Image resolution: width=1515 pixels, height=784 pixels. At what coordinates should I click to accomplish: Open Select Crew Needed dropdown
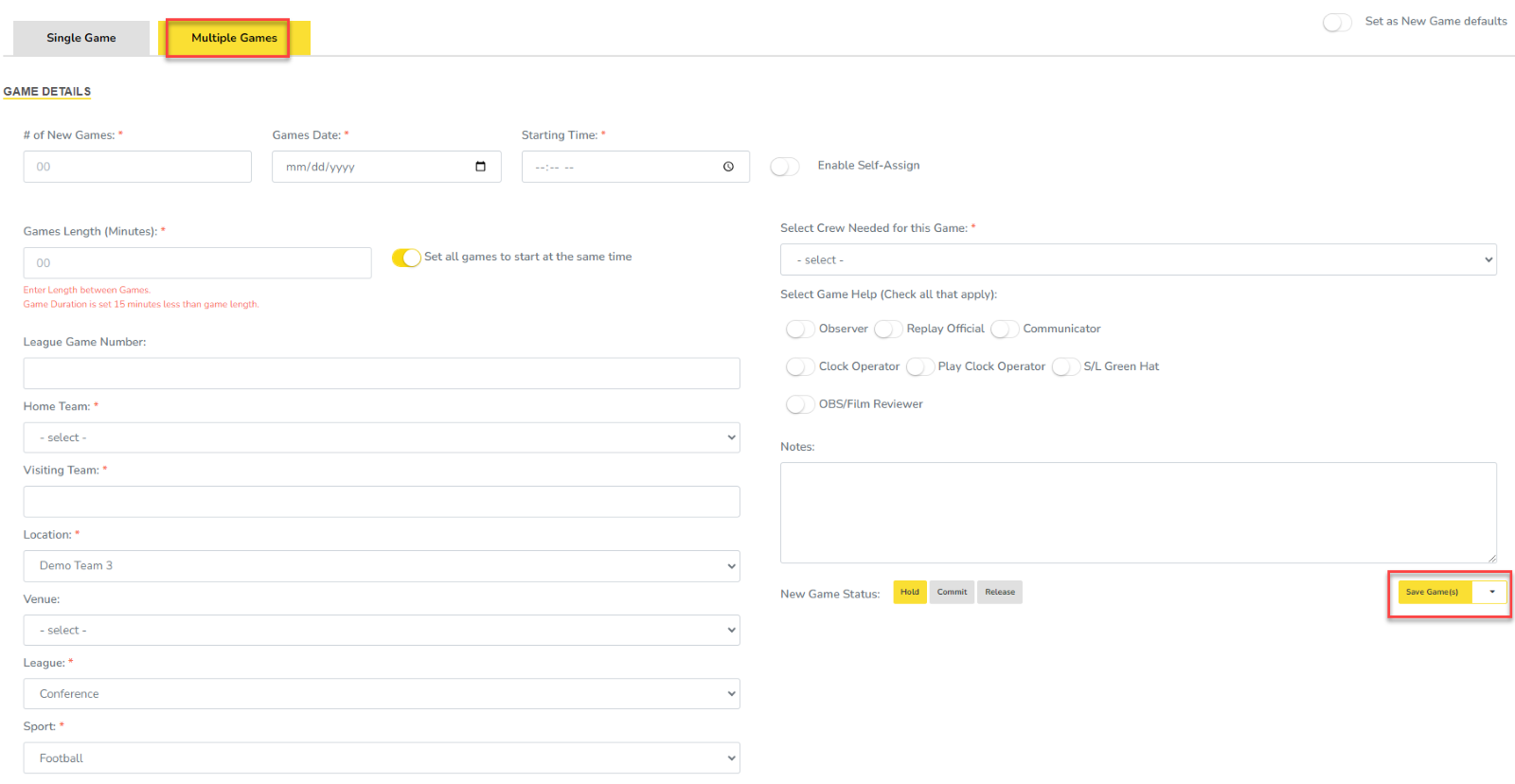(x=1137, y=259)
